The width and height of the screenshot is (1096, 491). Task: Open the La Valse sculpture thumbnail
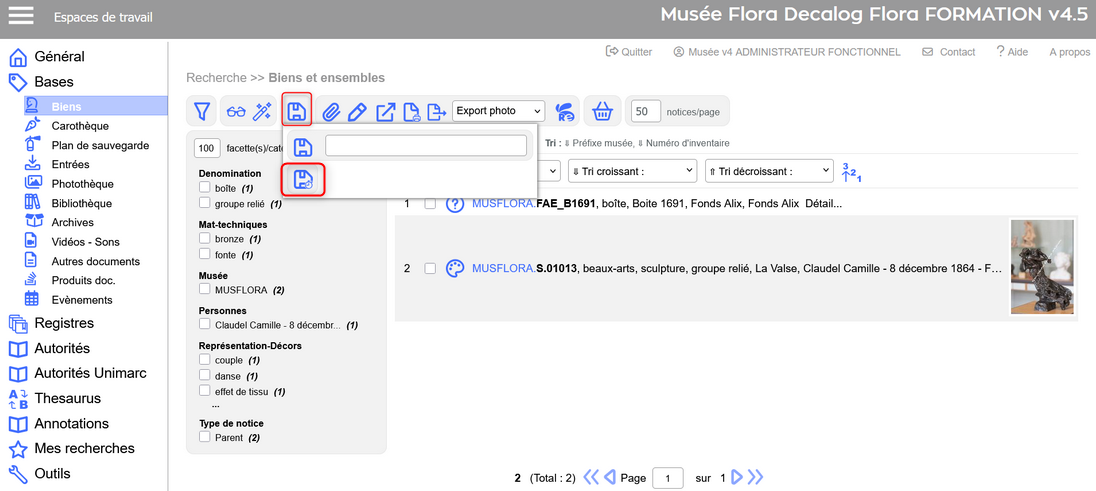pyautogui.click(x=1042, y=268)
